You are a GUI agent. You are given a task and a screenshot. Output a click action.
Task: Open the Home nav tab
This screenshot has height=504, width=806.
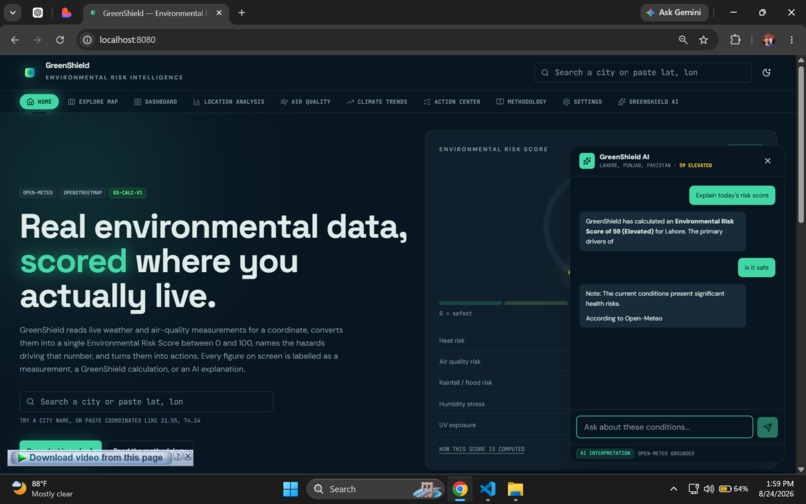click(39, 102)
